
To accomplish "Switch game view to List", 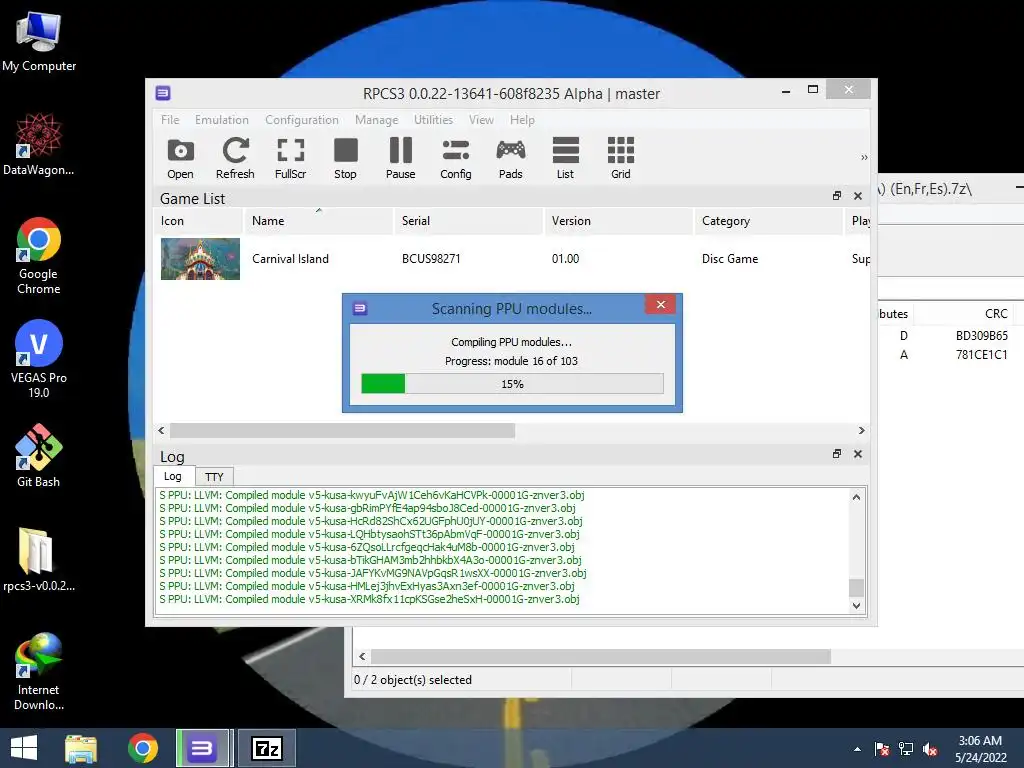I will point(566,158).
